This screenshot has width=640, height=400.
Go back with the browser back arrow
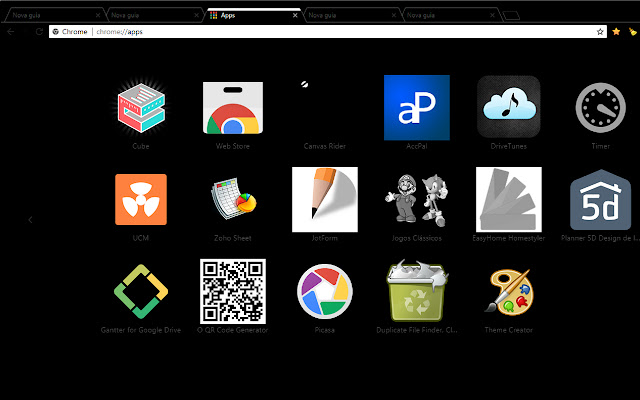11,31
